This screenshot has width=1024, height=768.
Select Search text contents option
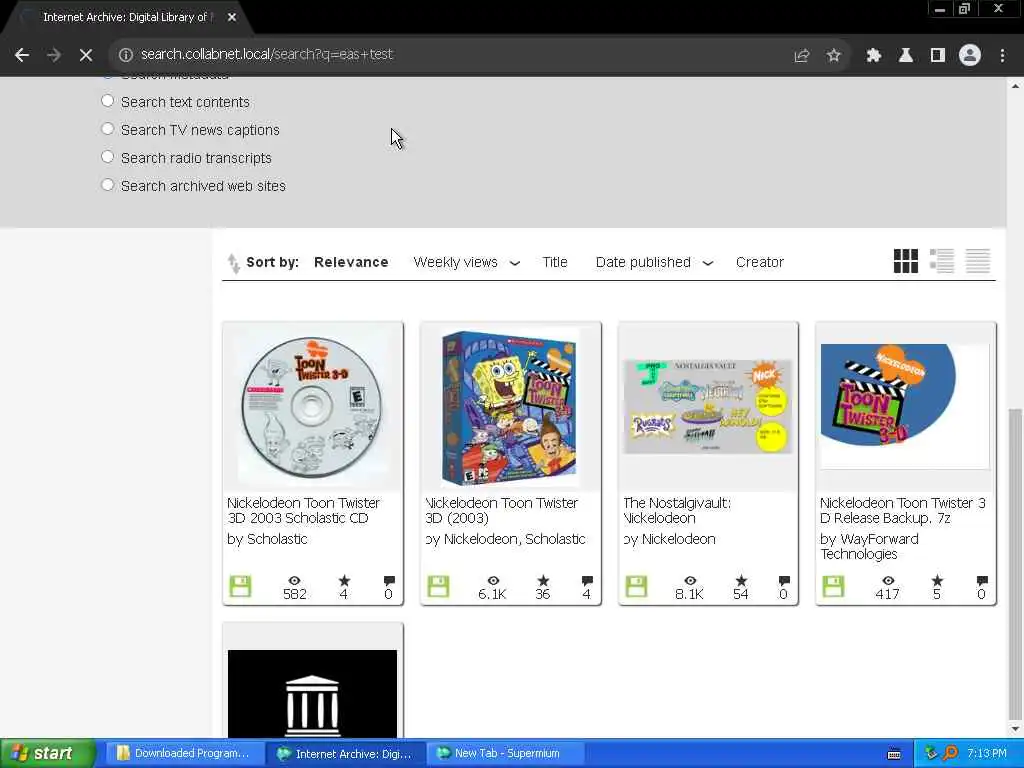(x=108, y=101)
